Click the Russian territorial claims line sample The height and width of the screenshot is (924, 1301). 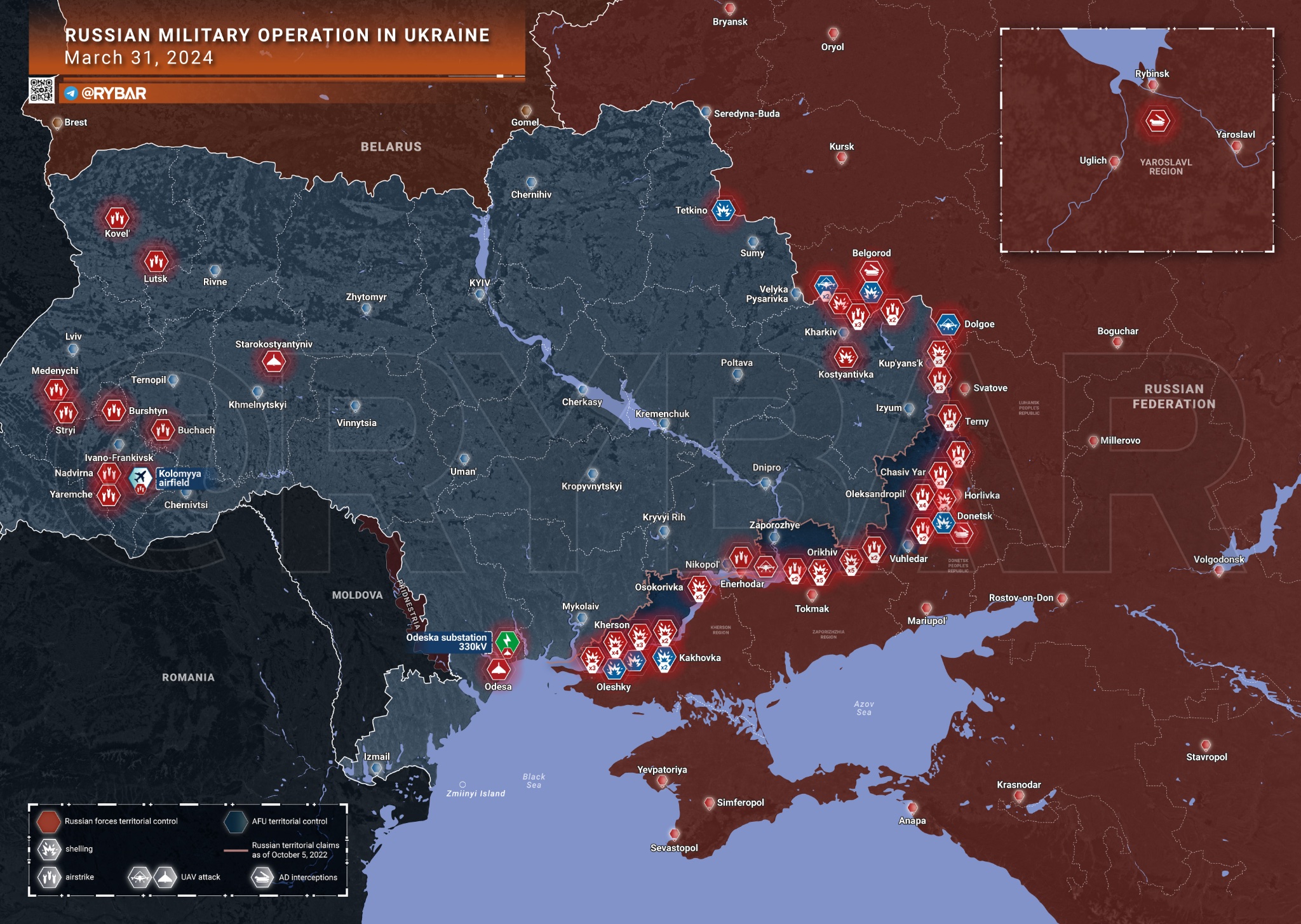tap(235, 850)
